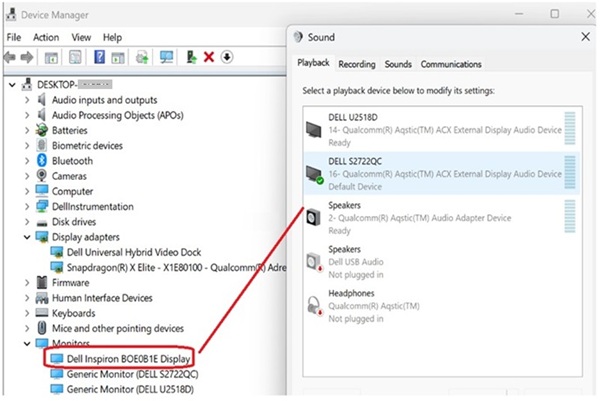Click the Bluetooth category icon
The width and height of the screenshot is (600, 401).
pos(42,160)
